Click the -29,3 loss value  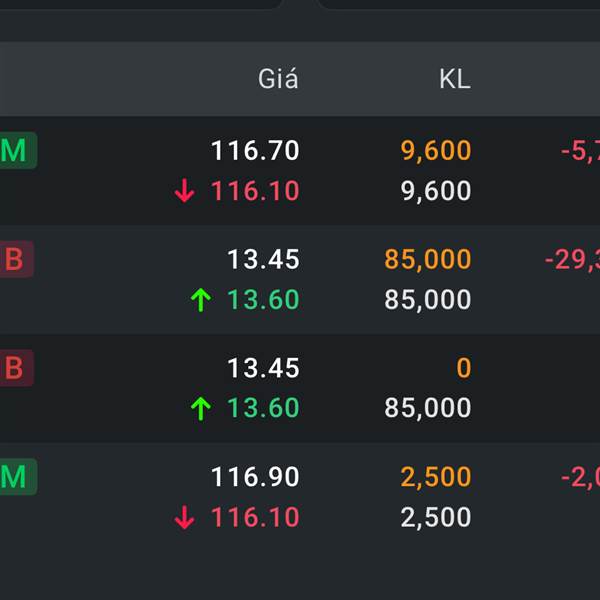pos(572,260)
